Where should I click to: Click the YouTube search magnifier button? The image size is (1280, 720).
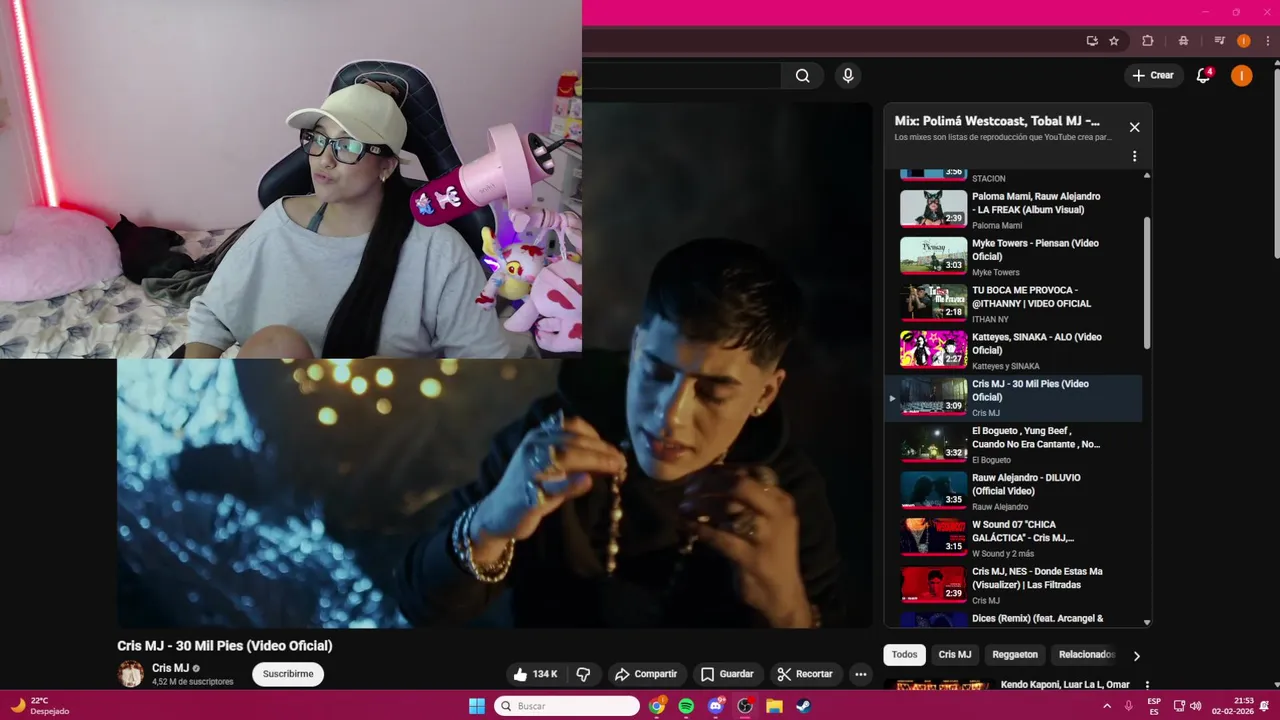coord(802,76)
